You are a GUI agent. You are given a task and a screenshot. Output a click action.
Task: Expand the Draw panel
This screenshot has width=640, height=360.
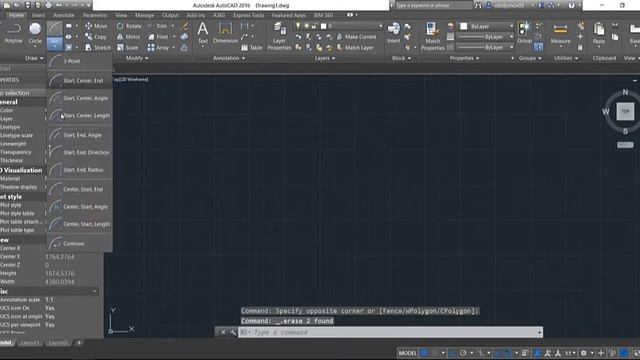click(34, 58)
